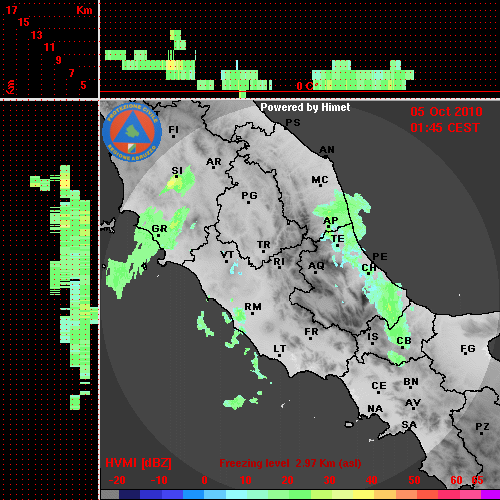Click the RI city label
500x500 pixels.
[x=279, y=262]
